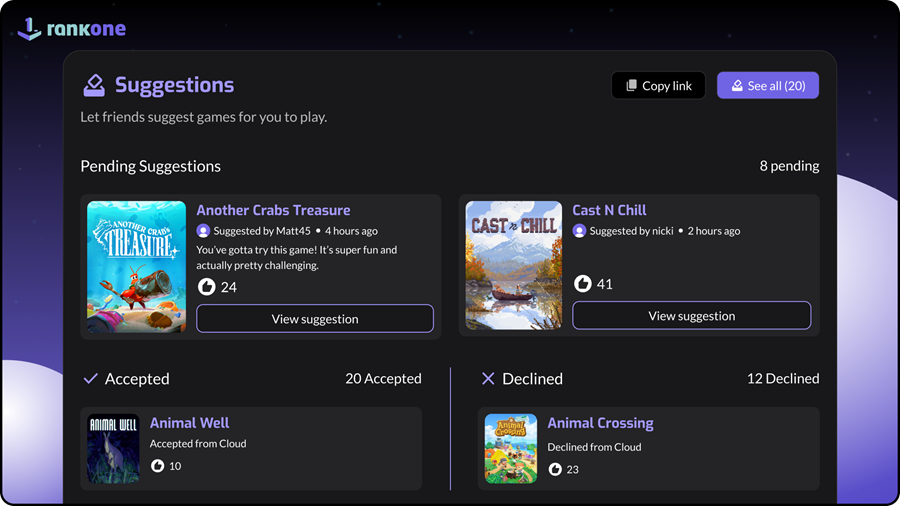Open See all (20) suggestions
Viewport: 900px width, 506px height.
click(767, 86)
